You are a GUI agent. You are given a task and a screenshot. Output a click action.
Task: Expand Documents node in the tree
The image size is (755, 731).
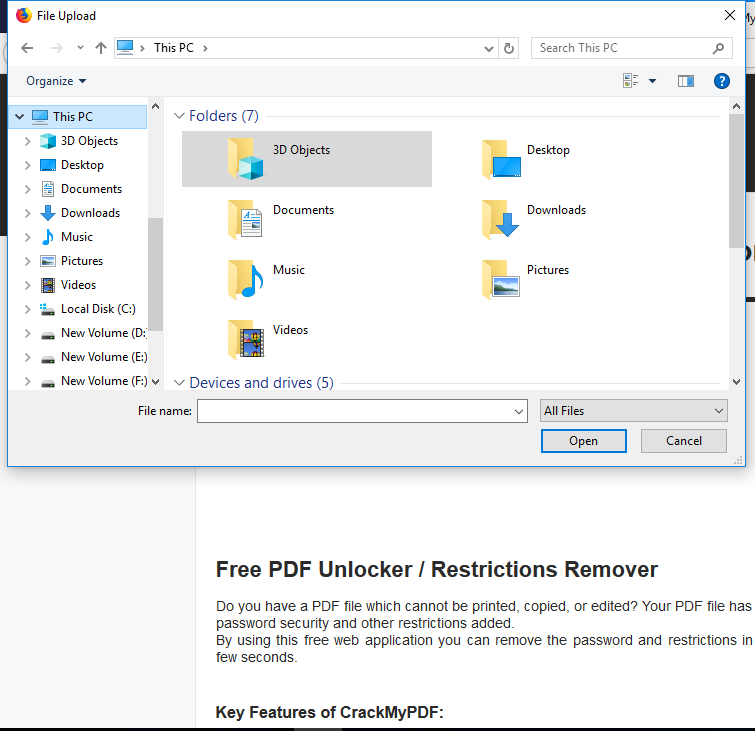pyautogui.click(x=27, y=189)
